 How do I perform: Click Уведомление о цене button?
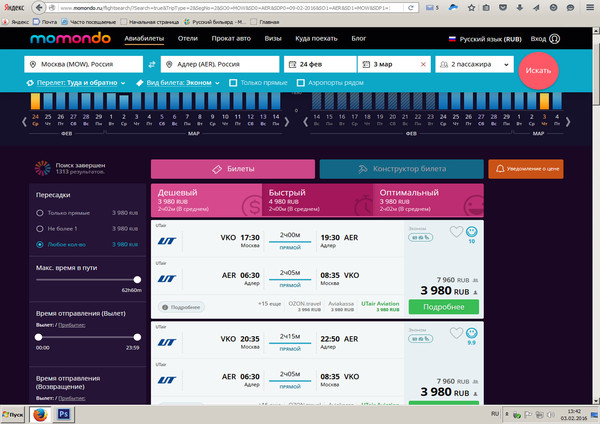coord(526,169)
